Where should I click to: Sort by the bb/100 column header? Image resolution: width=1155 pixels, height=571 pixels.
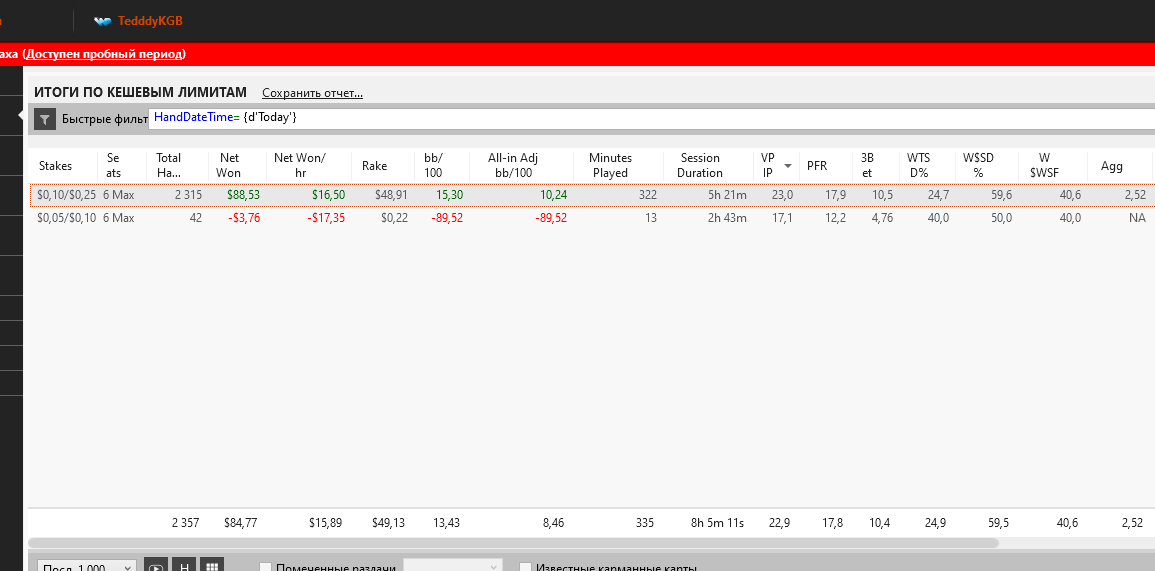432,166
